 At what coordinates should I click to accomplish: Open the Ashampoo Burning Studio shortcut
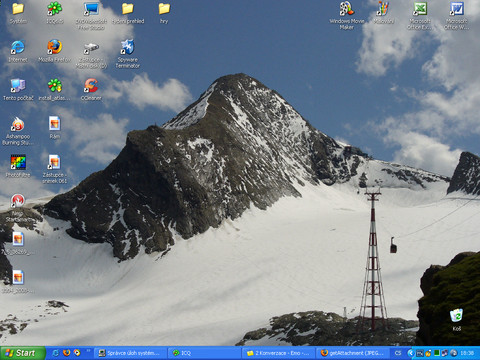pos(18,131)
